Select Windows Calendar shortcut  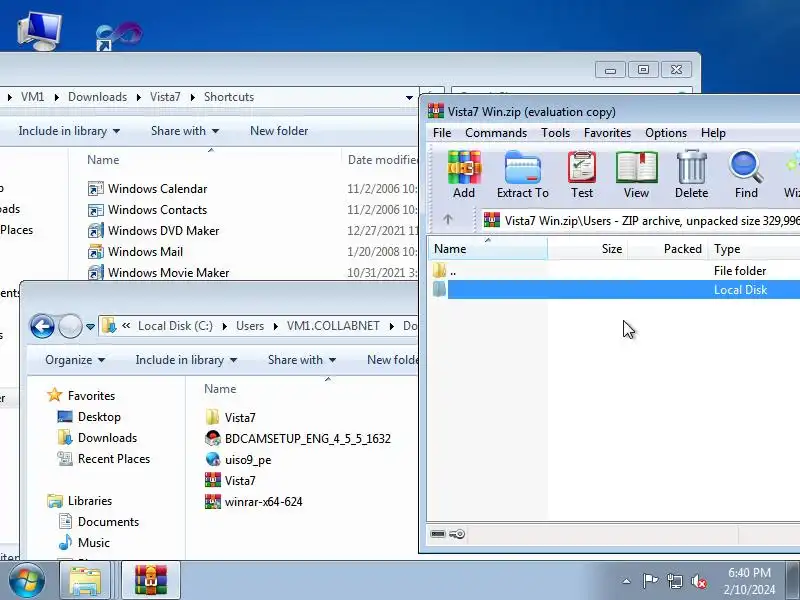pyautogui.click(x=147, y=189)
